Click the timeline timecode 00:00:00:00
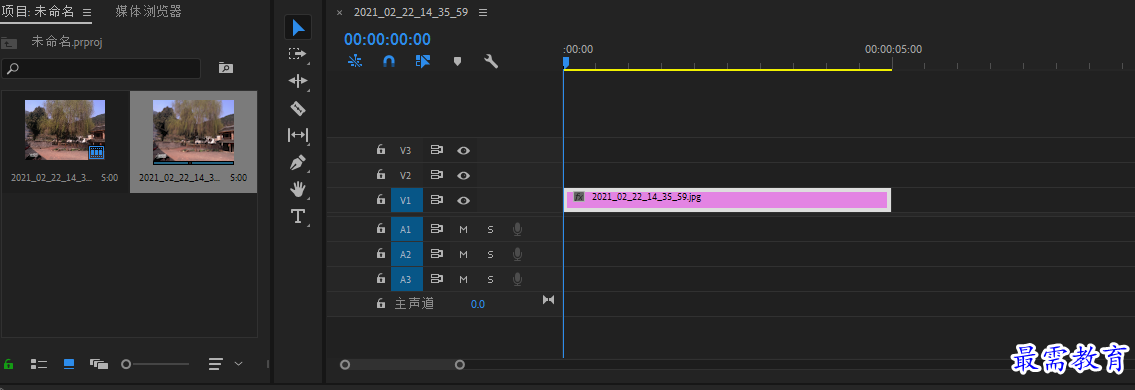 pyautogui.click(x=387, y=39)
